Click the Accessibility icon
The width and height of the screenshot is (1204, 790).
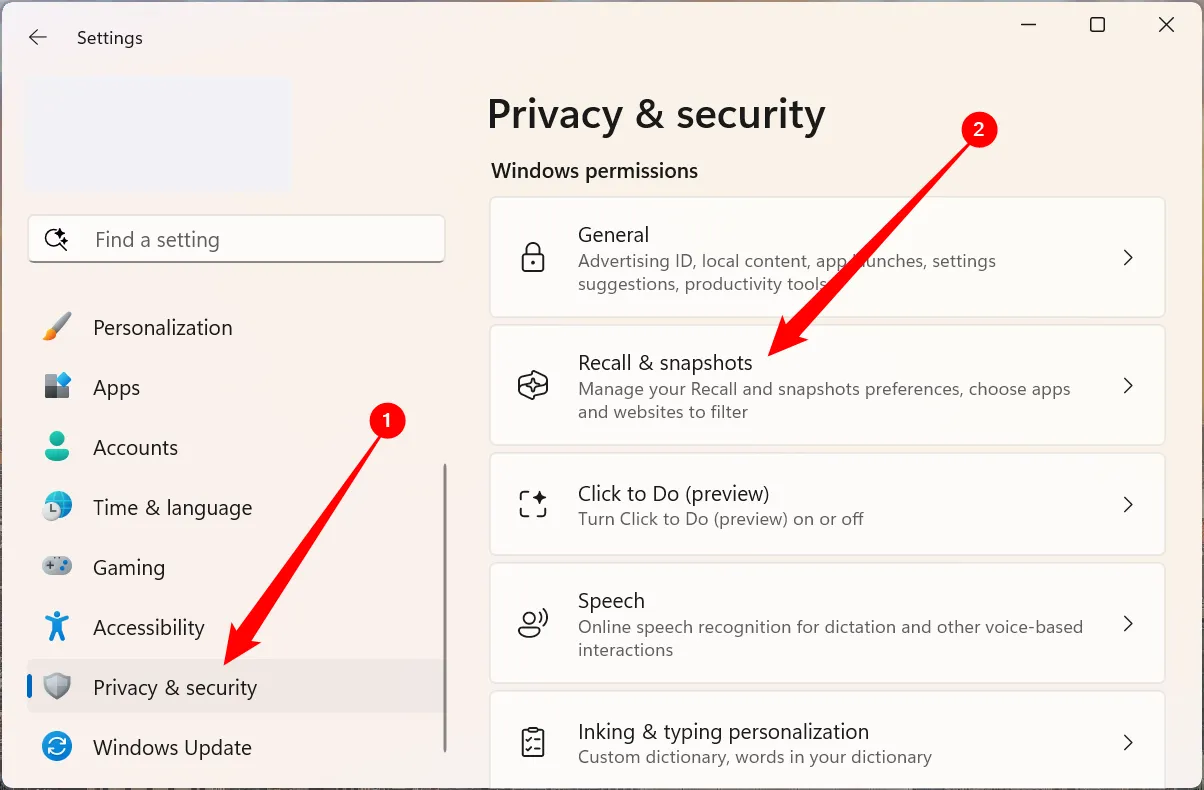point(57,627)
